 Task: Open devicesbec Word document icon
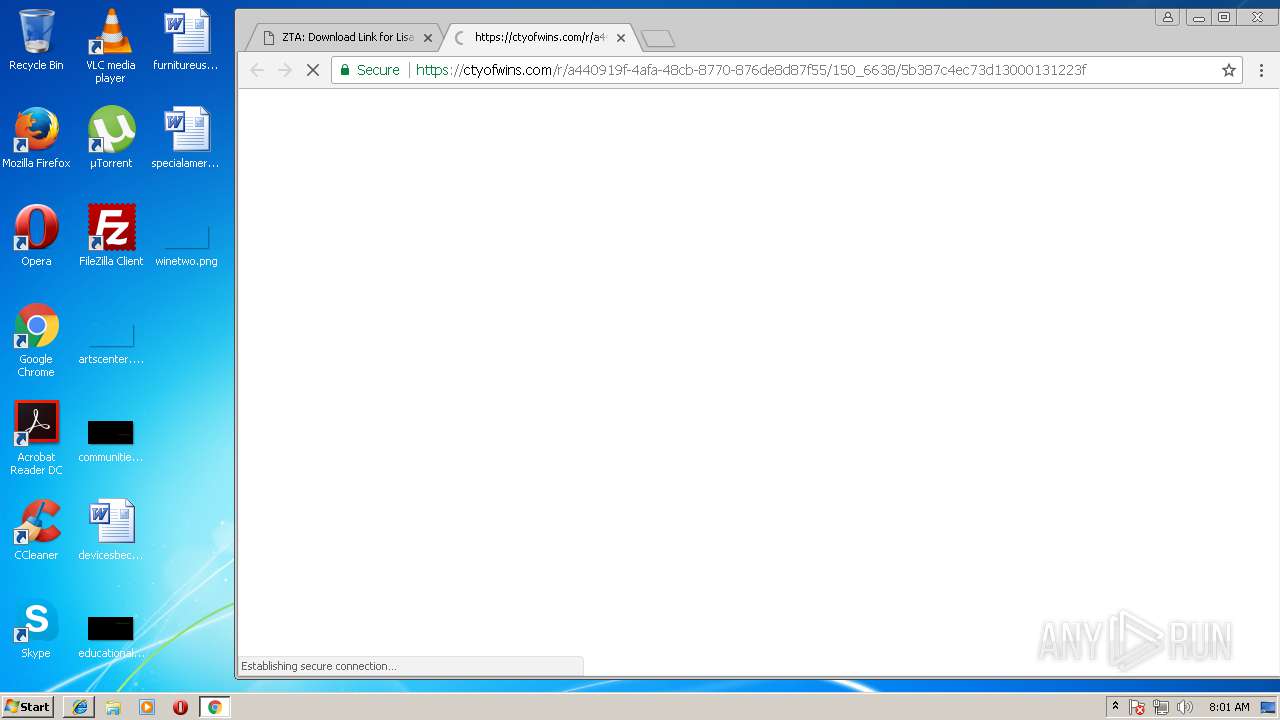[x=111, y=530]
